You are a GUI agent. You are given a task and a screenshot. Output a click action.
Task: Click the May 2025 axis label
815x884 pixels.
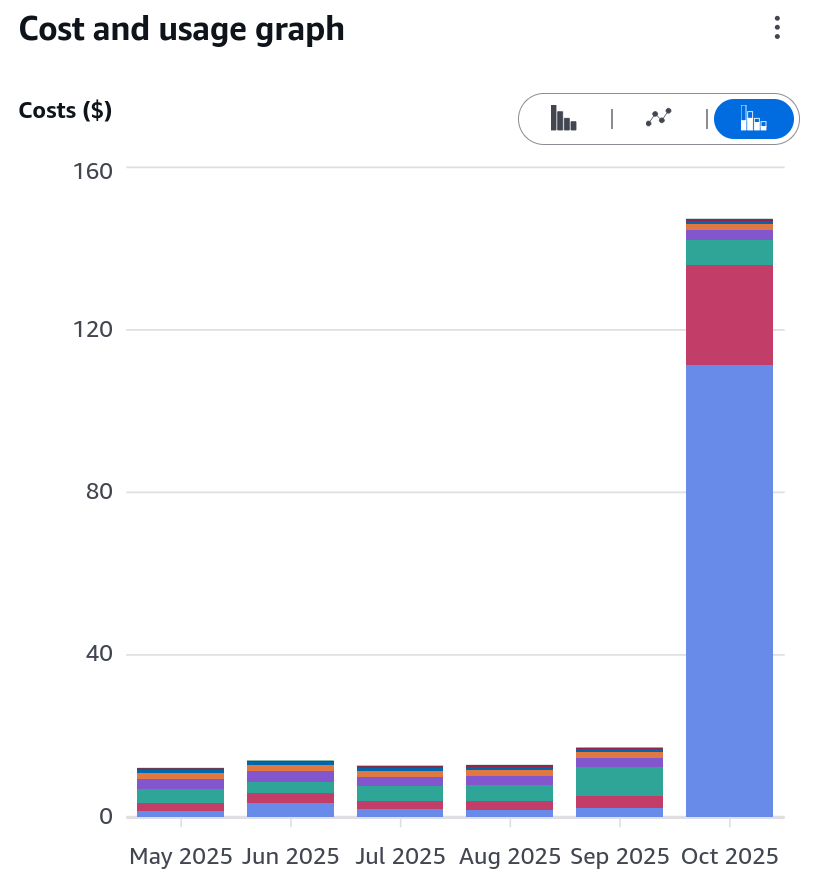[x=179, y=857]
